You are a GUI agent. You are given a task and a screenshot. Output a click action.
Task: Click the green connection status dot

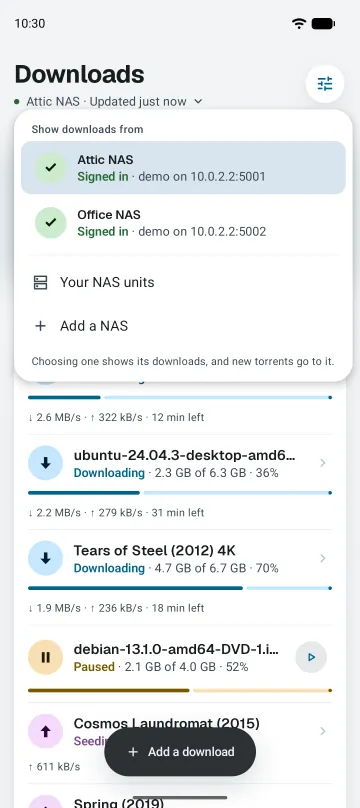[x=17, y=102]
